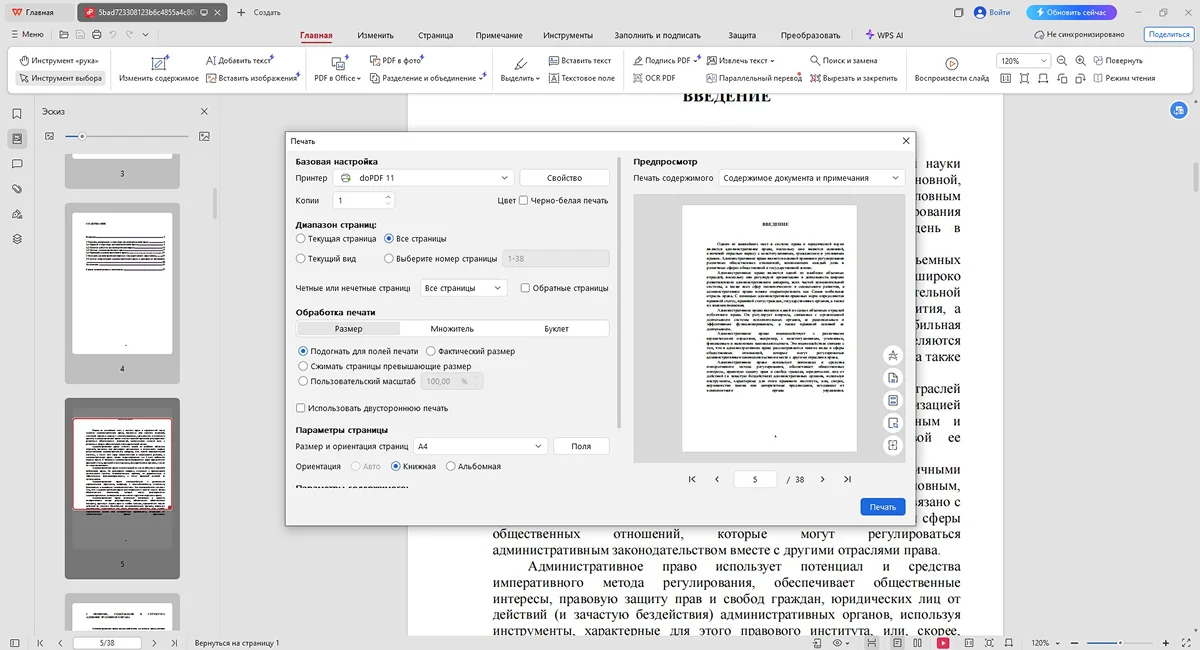Click the Свойство printer properties button
This screenshot has height=650, width=1200.
[564, 178]
